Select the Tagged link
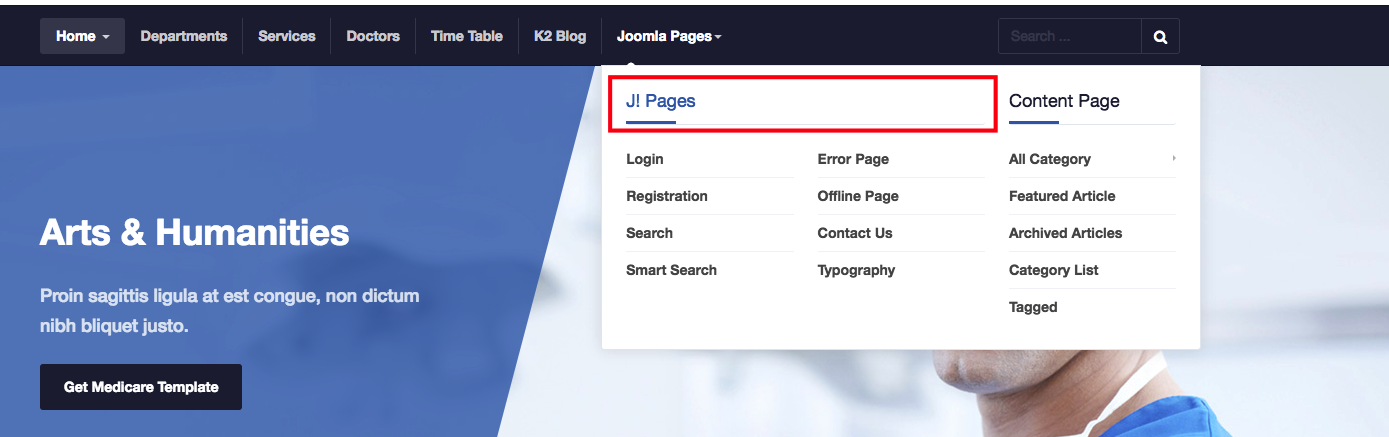This screenshot has width=1389, height=437. (x=1033, y=307)
